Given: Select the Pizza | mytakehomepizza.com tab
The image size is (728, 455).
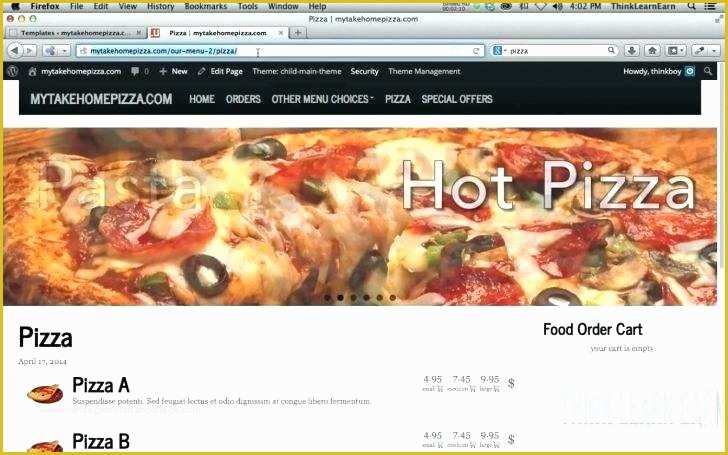Looking at the screenshot, I should point(218,33).
